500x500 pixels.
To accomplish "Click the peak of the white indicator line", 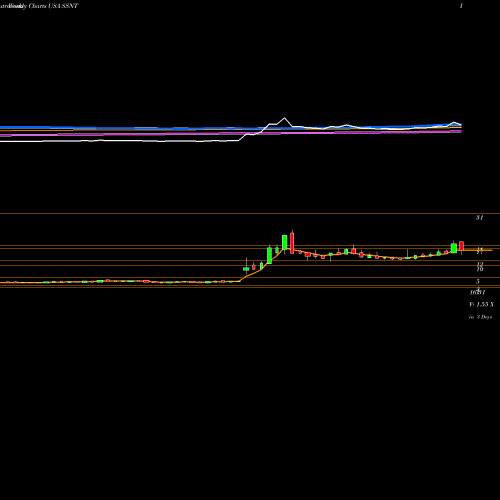I will tap(284, 118).
